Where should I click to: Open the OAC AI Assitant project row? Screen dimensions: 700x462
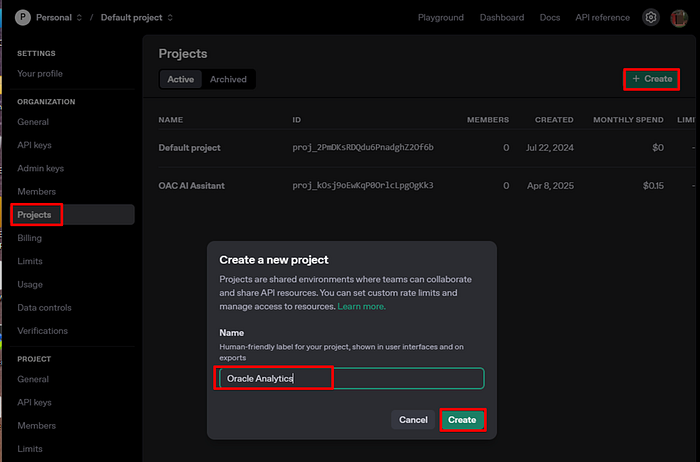pos(426,186)
